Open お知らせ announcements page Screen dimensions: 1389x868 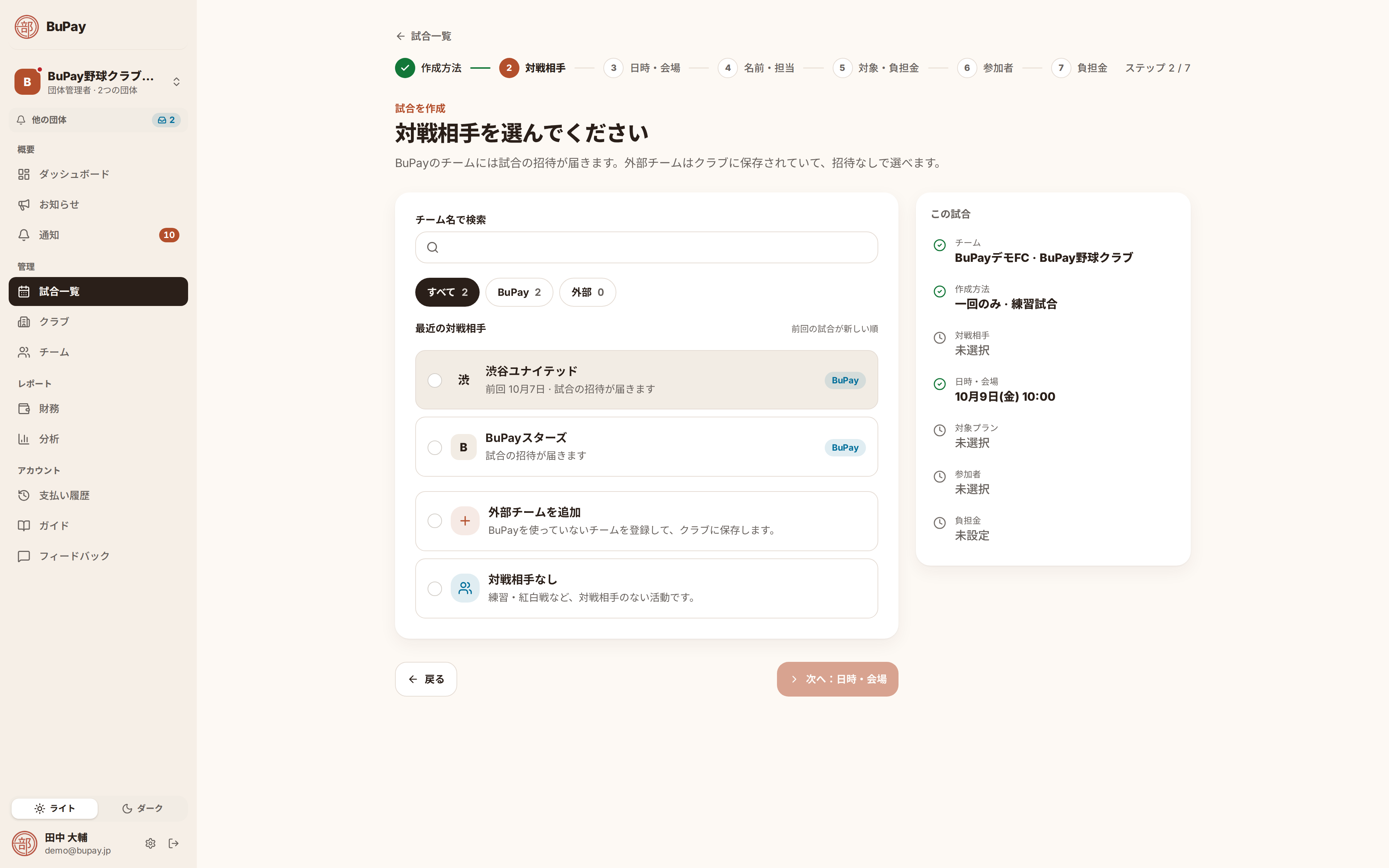(98, 204)
